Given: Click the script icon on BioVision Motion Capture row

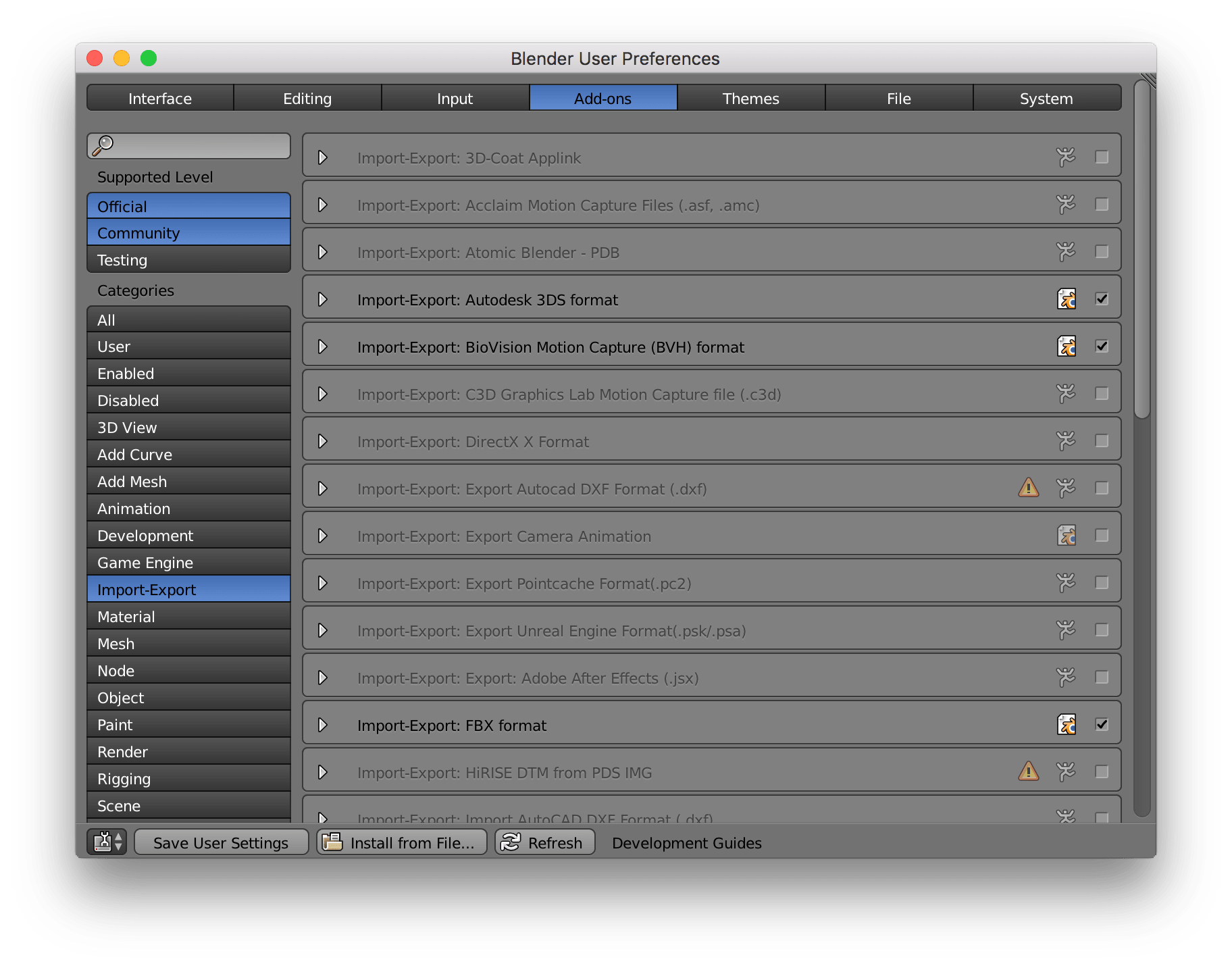Looking at the screenshot, I should click(1067, 346).
